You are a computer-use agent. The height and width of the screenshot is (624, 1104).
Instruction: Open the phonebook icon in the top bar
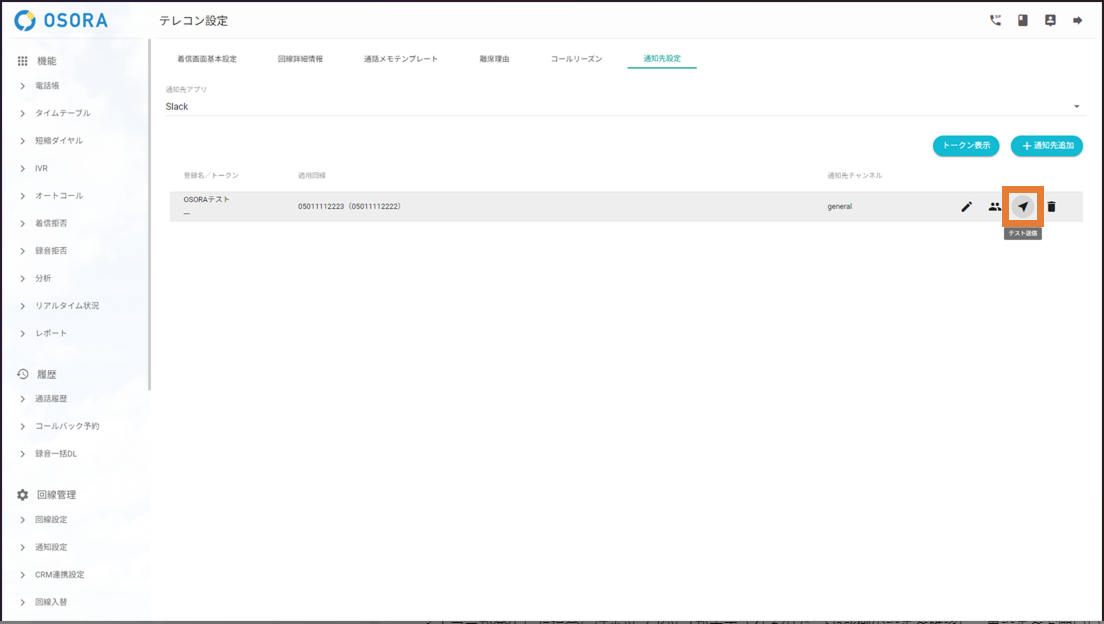[x=1023, y=20]
